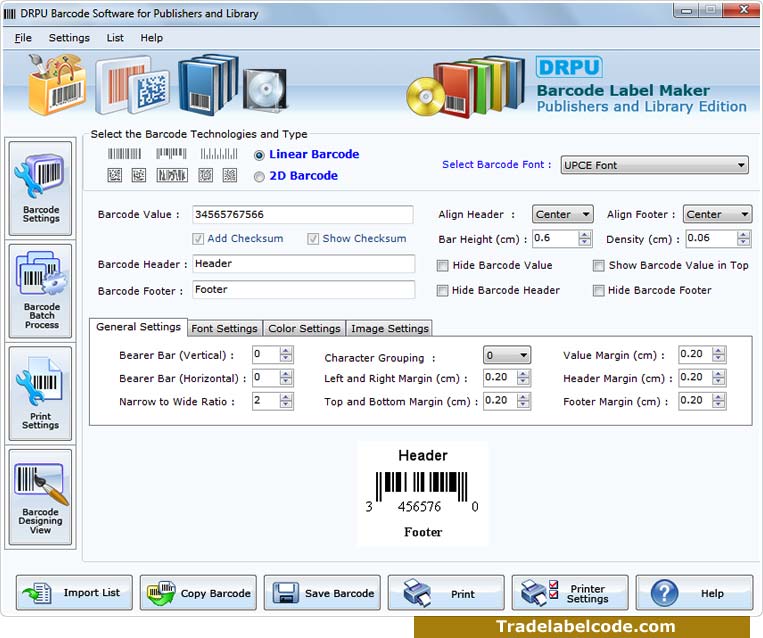763x638 pixels.
Task: Adjust the Value Margin stepper
Action: pyautogui.click(x=718, y=354)
